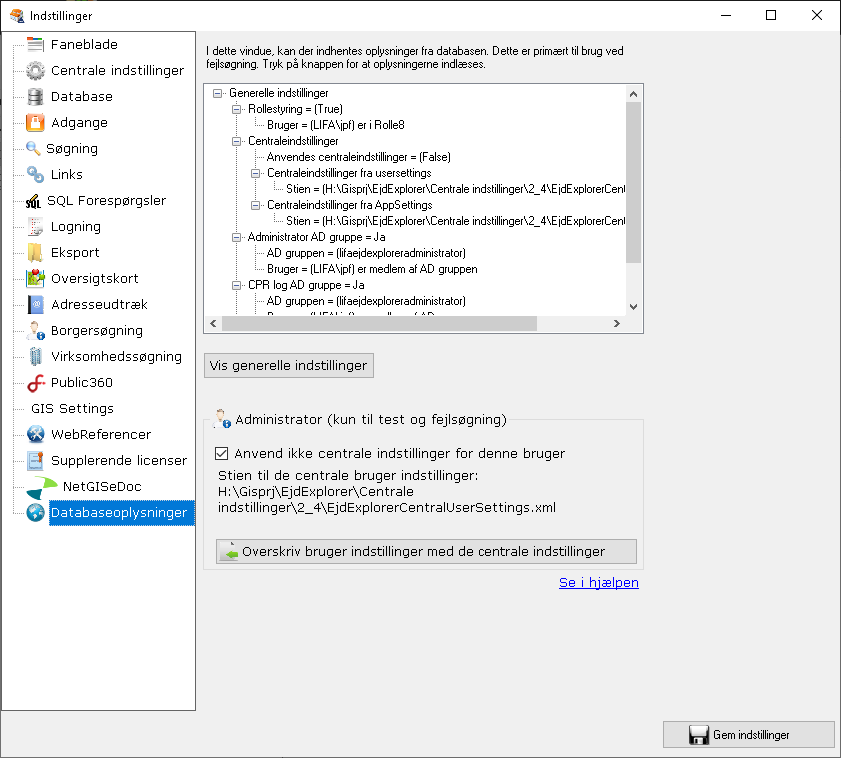Open 'Se i hjælpen' help link
Screen dimensions: 841x758
[598, 582]
